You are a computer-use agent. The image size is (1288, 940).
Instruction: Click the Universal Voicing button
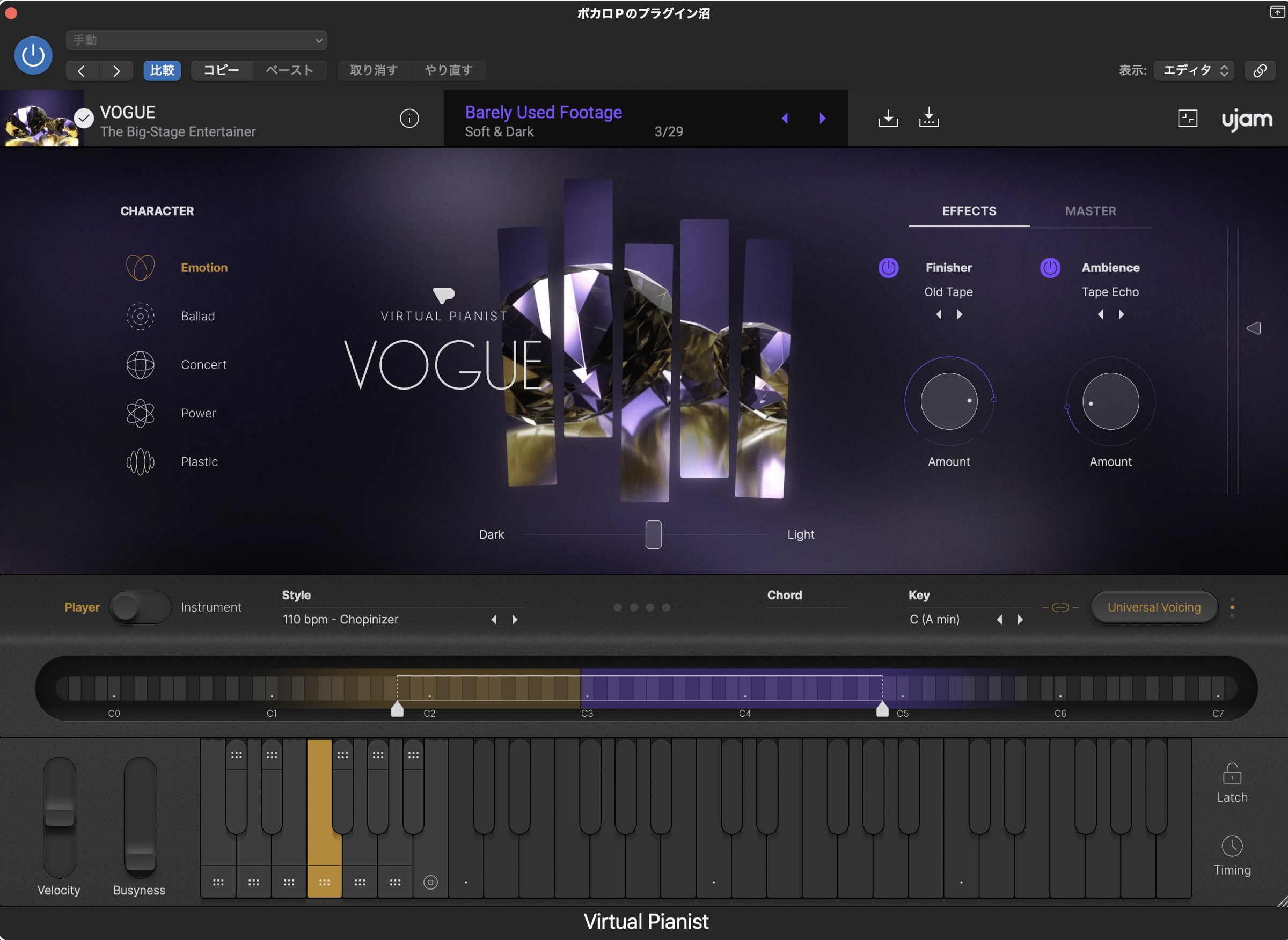pyautogui.click(x=1154, y=608)
